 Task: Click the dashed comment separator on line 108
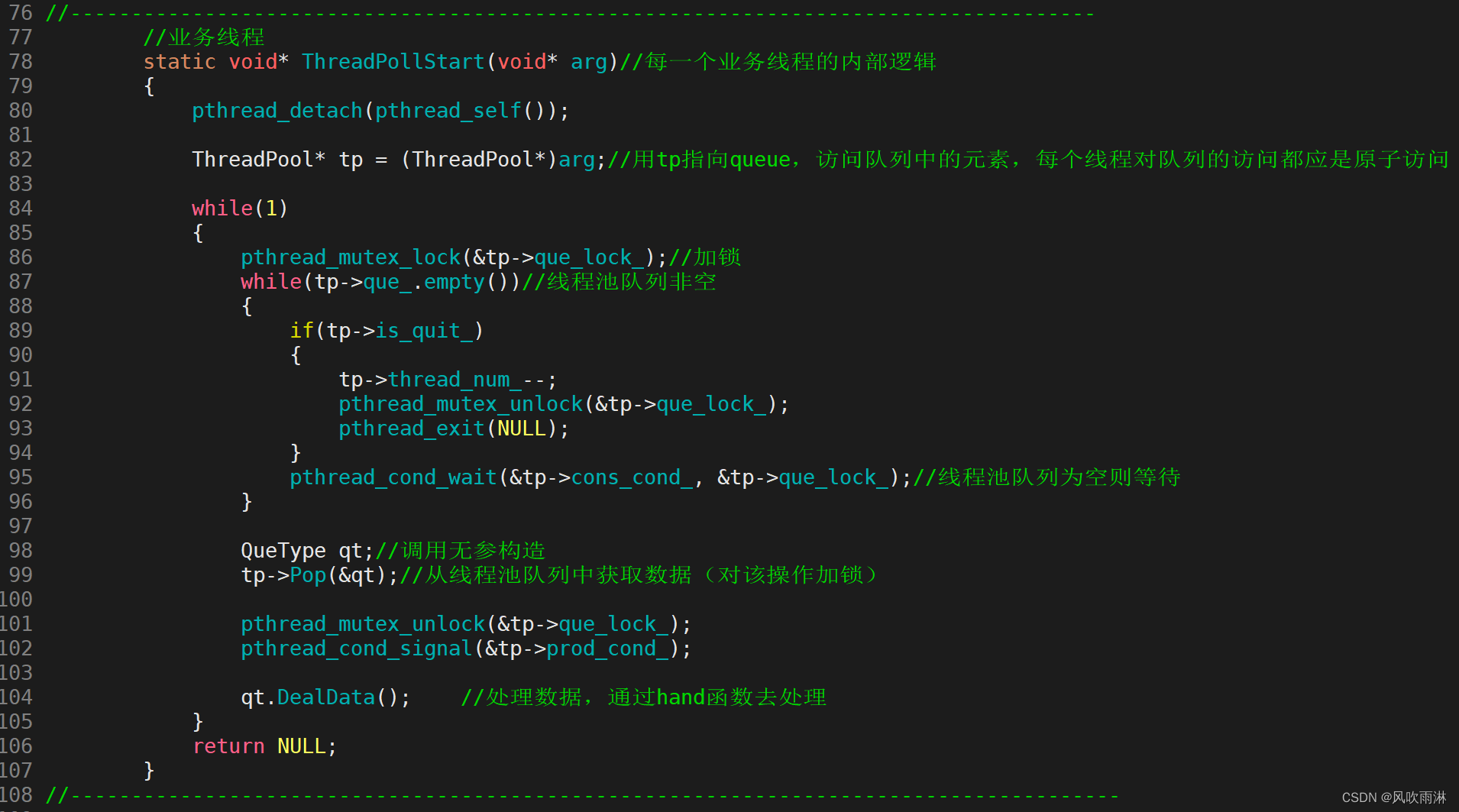pos(583,795)
